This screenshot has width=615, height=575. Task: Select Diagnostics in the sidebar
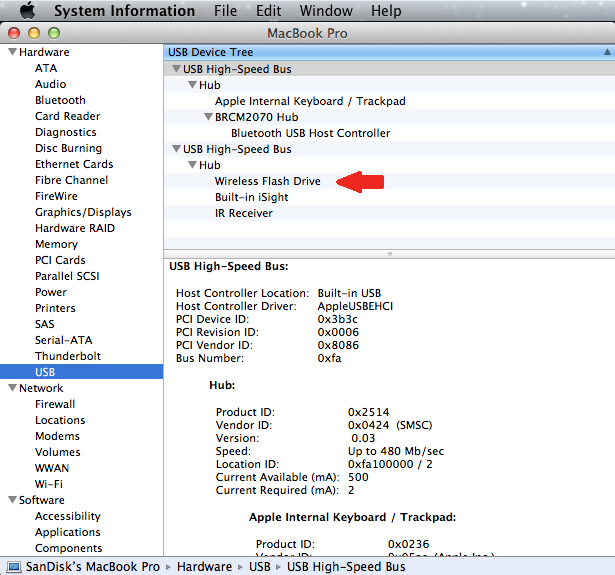(66, 132)
